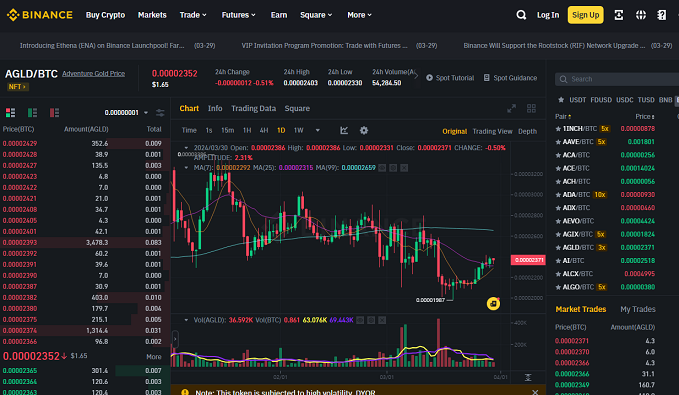Collapse the MA indicator legend arrow
Screen dimensions: 679x395
coord(186,168)
